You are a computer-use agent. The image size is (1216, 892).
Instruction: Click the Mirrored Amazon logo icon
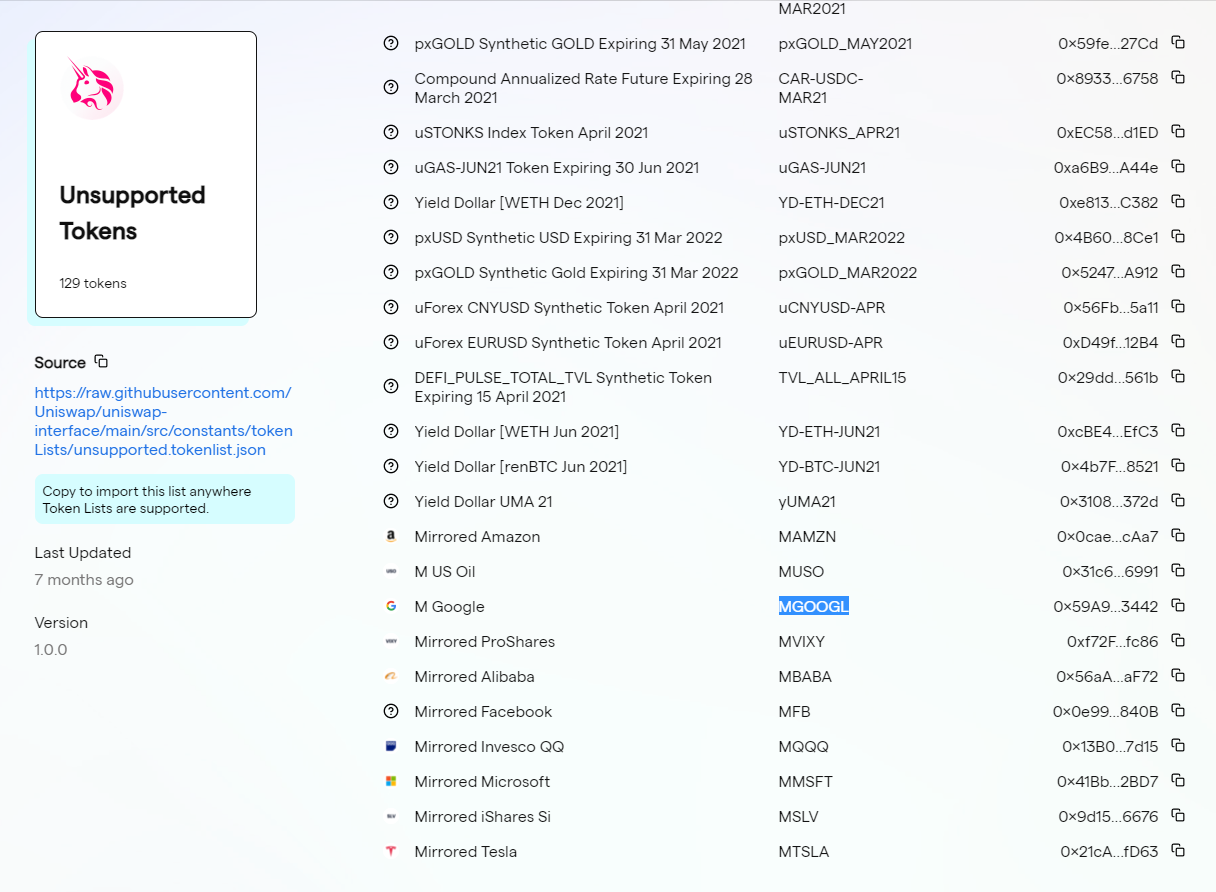(391, 536)
